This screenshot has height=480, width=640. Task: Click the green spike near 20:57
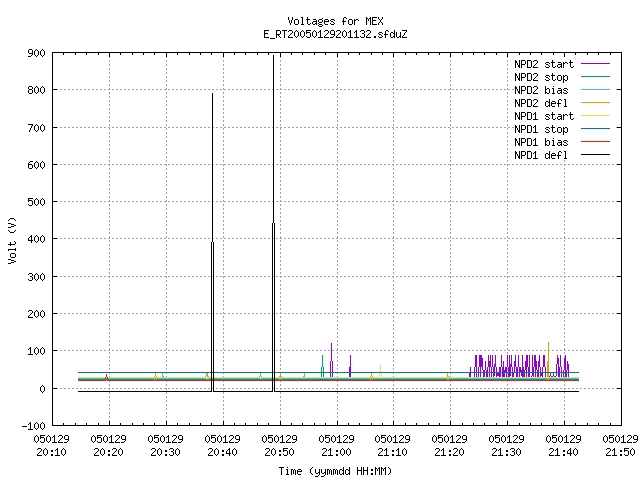tap(322, 366)
